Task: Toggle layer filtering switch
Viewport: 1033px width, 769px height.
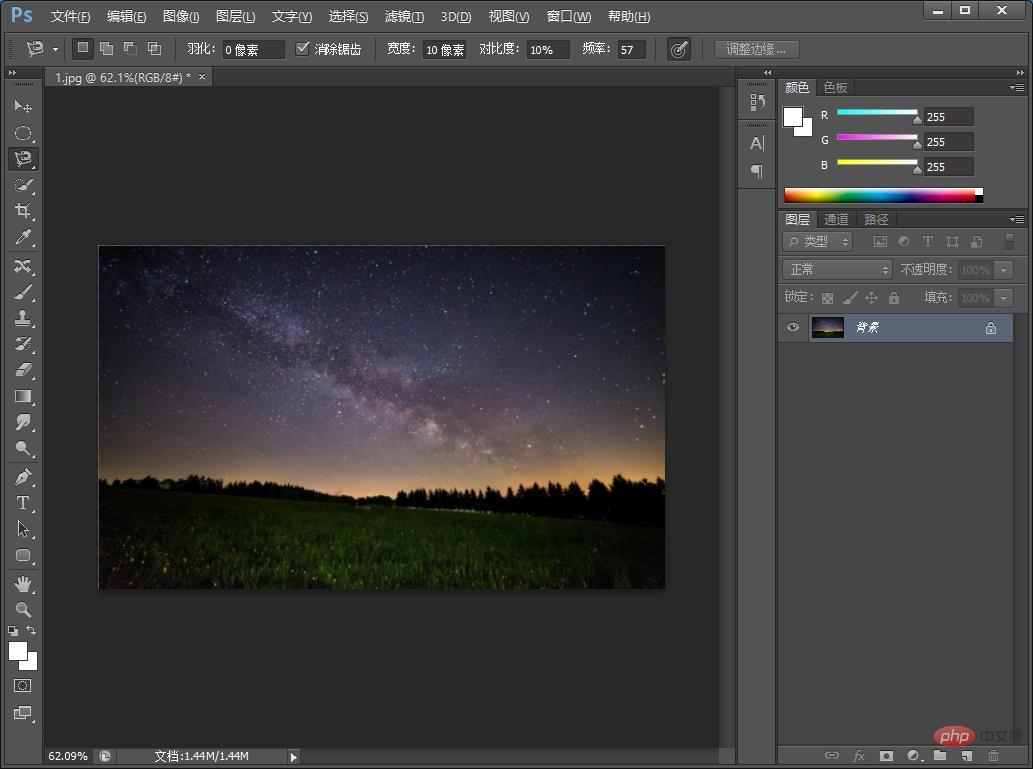Action: (1009, 241)
